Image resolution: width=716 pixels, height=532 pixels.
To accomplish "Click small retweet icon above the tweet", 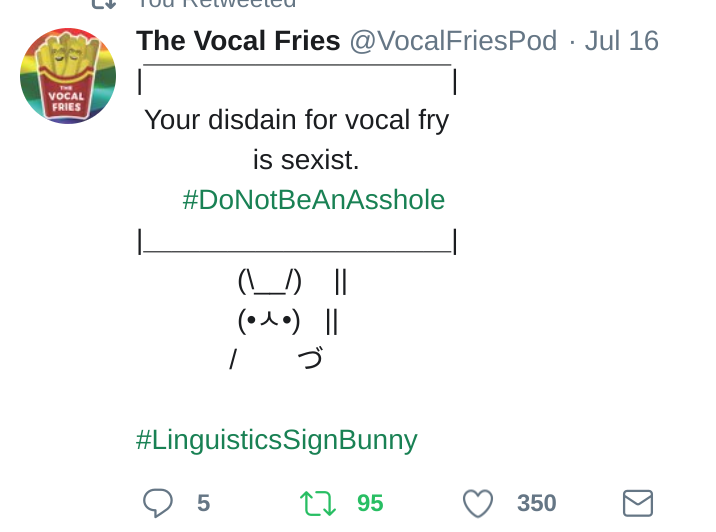I will (104, 4).
